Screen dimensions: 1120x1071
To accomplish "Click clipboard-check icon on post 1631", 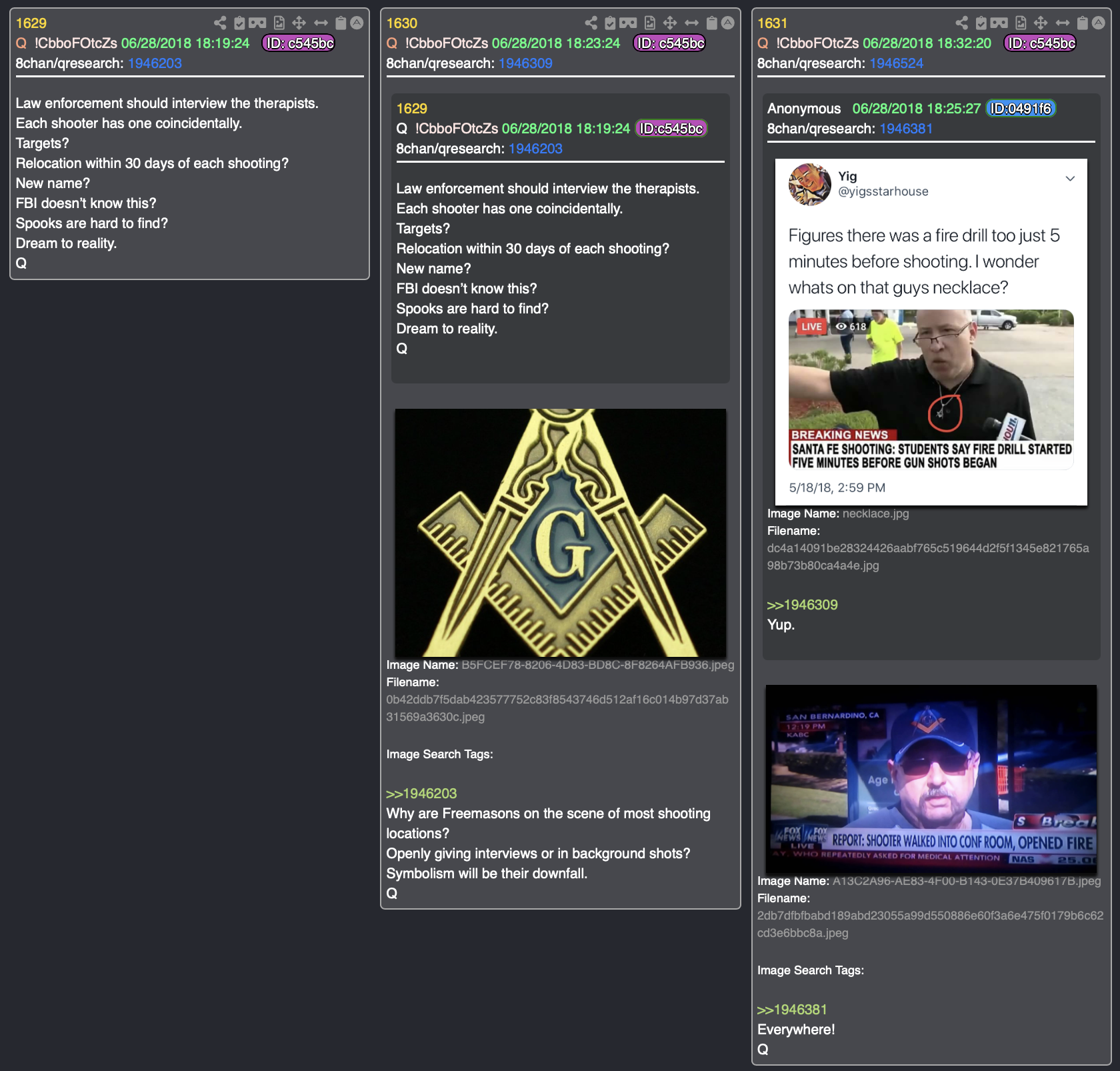I will pyautogui.click(x=981, y=23).
